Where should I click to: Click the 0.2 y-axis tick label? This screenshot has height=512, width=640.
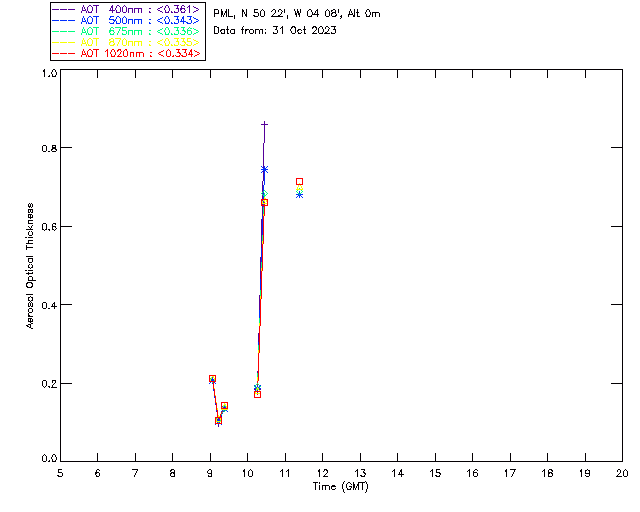(x=49, y=383)
